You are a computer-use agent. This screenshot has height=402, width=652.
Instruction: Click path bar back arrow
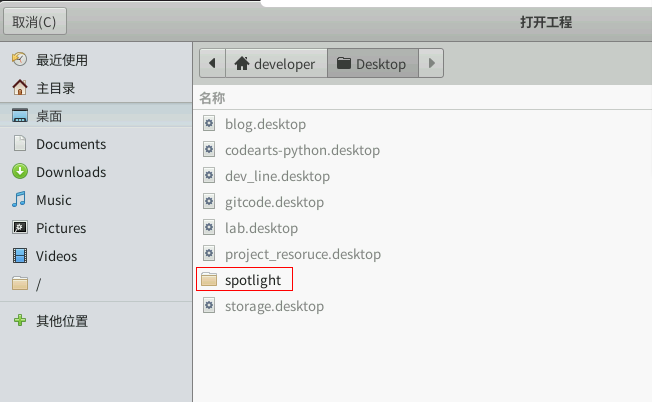[212, 64]
